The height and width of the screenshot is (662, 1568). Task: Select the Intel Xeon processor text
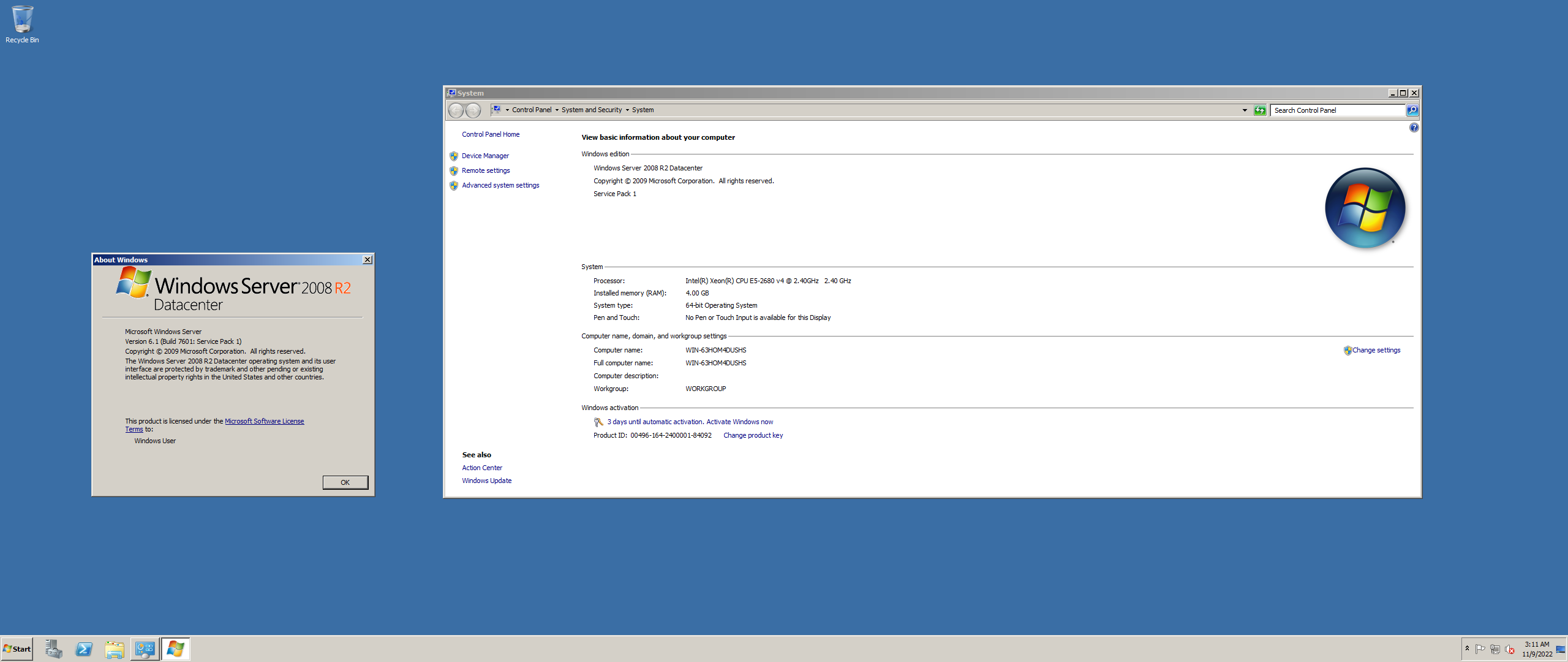click(x=768, y=281)
